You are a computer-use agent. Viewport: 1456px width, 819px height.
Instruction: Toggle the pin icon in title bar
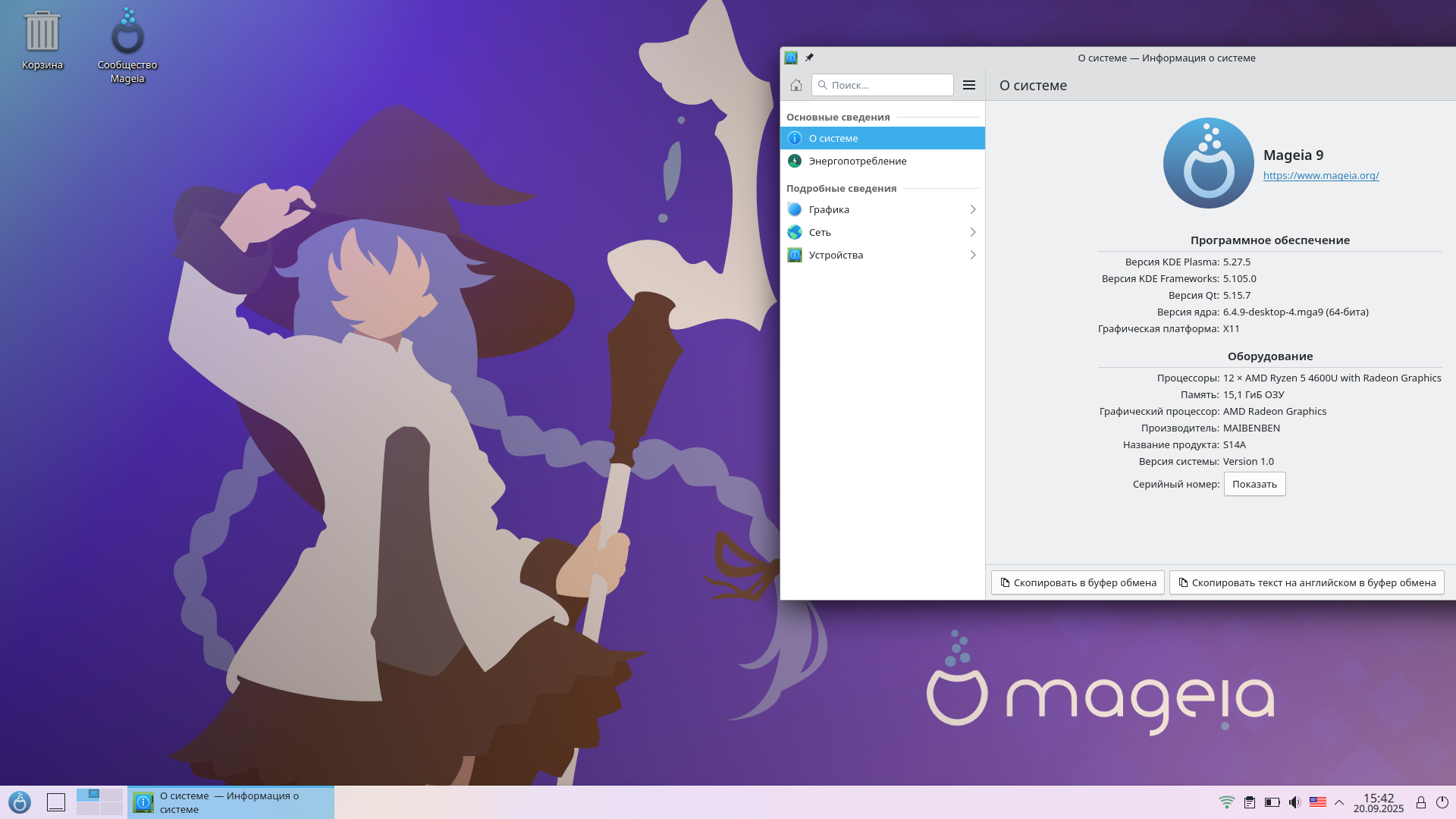(x=809, y=58)
